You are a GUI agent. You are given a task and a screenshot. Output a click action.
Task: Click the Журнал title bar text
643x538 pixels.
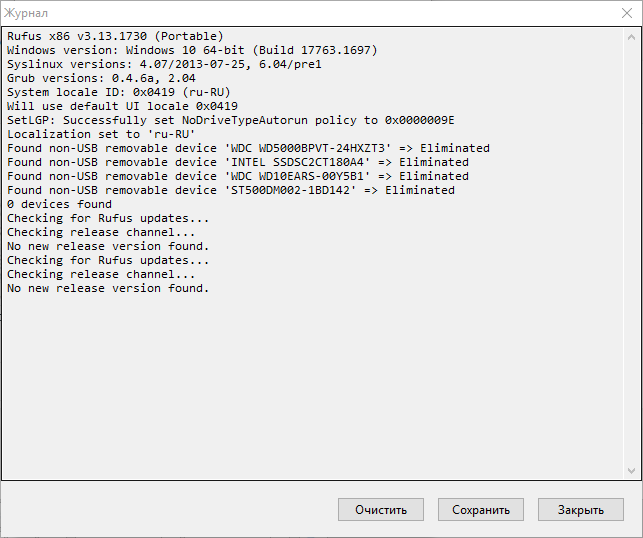27,12
